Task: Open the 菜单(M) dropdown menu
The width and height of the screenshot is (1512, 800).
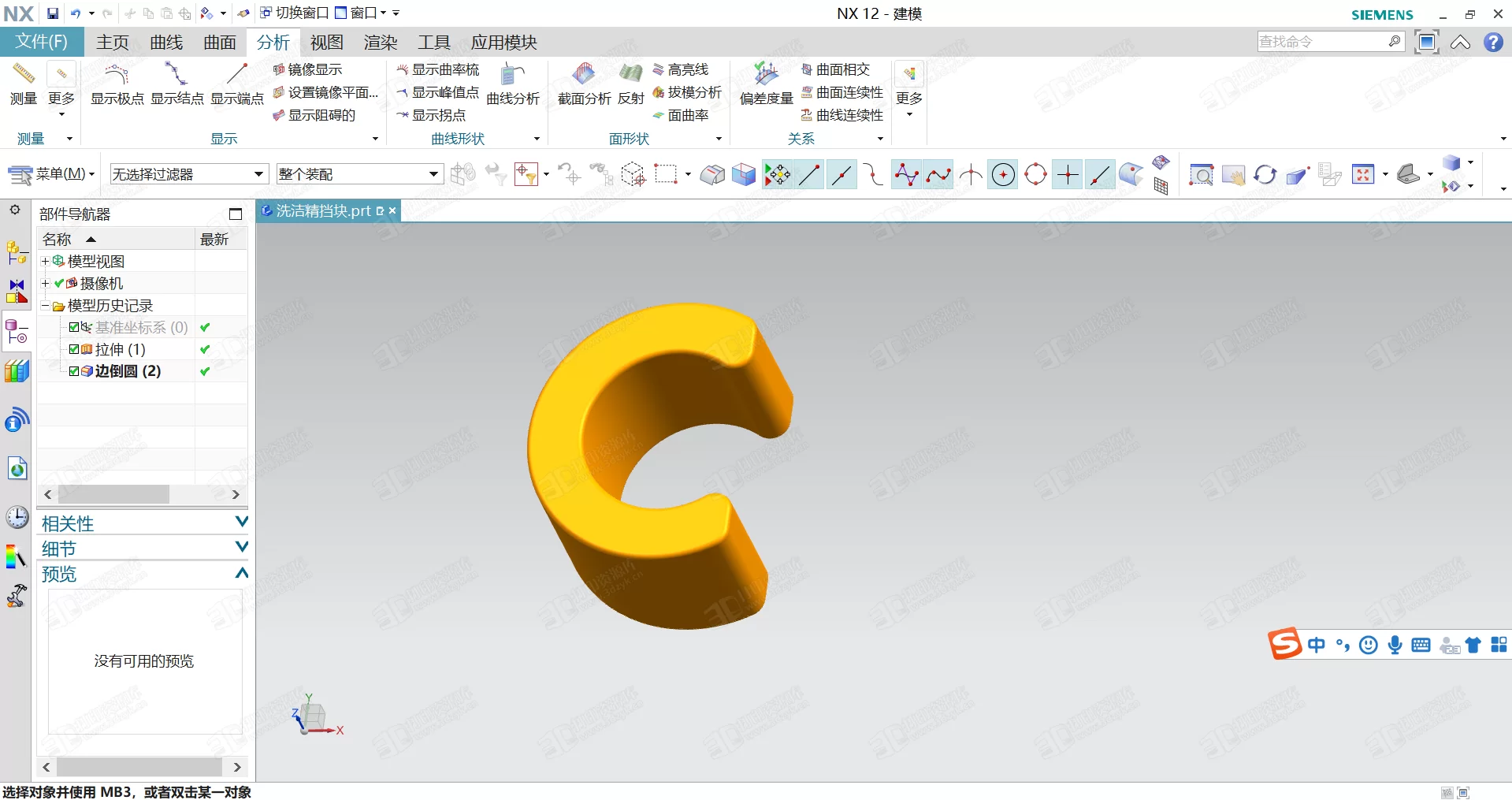Action: (51, 174)
